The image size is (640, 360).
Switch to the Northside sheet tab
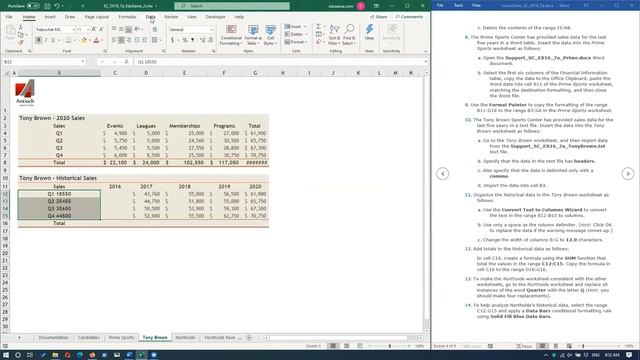185,338
